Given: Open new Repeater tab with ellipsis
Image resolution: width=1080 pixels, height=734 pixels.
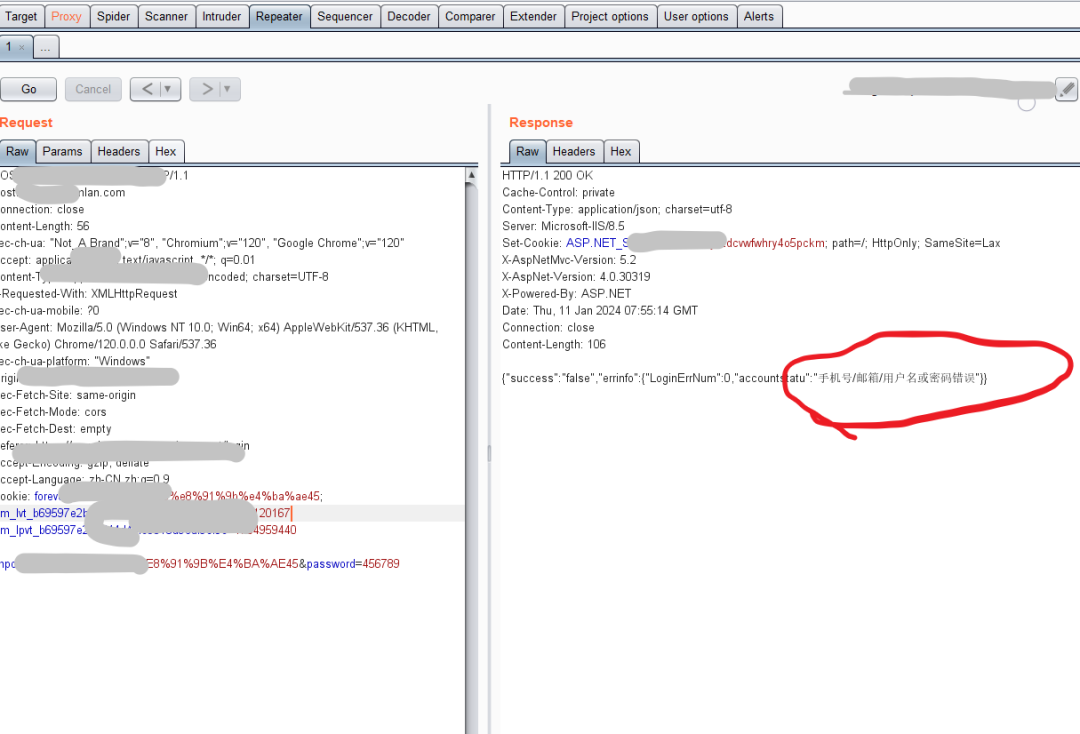Looking at the screenshot, I should pyautogui.click(x=45, y=48).
